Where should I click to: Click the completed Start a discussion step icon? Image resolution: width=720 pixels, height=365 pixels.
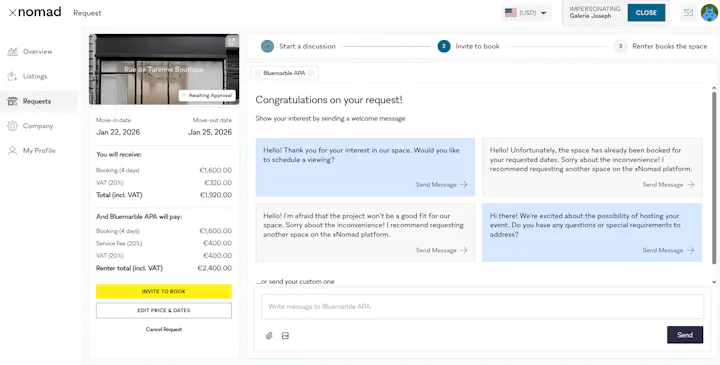pyautogui.click(x=267, y=46)
